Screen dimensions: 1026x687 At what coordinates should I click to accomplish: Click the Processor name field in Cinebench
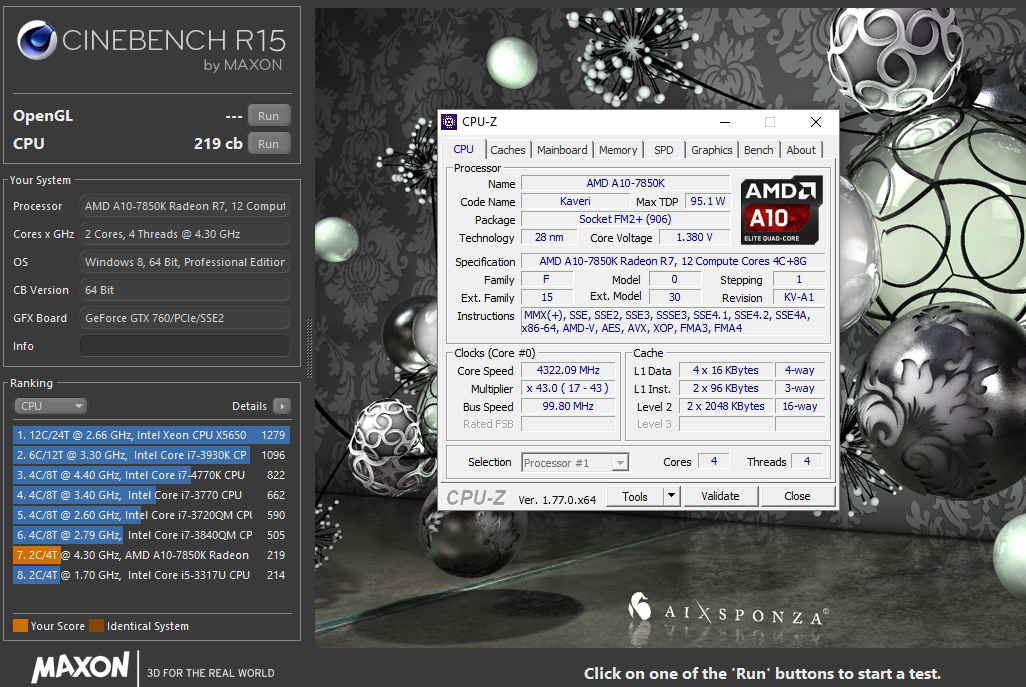tap(185, 206)
